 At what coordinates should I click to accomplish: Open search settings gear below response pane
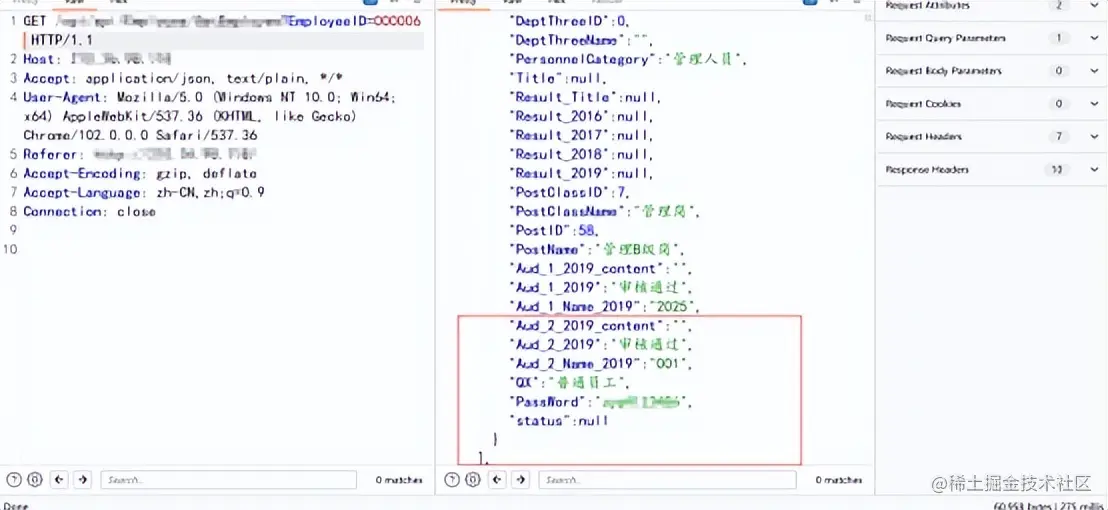pos(473,480)
